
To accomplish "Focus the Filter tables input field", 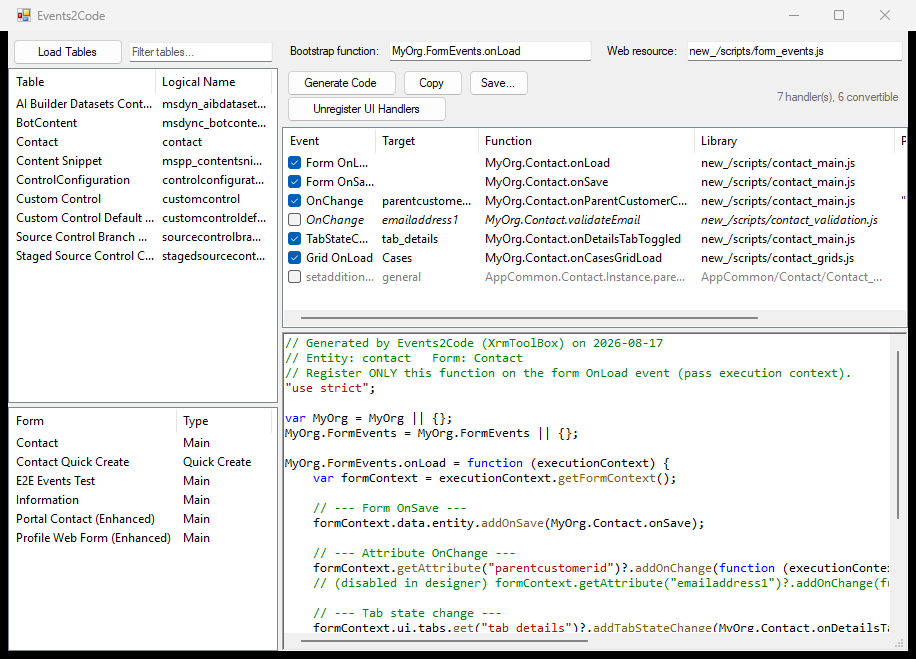I will click(201, 52).
